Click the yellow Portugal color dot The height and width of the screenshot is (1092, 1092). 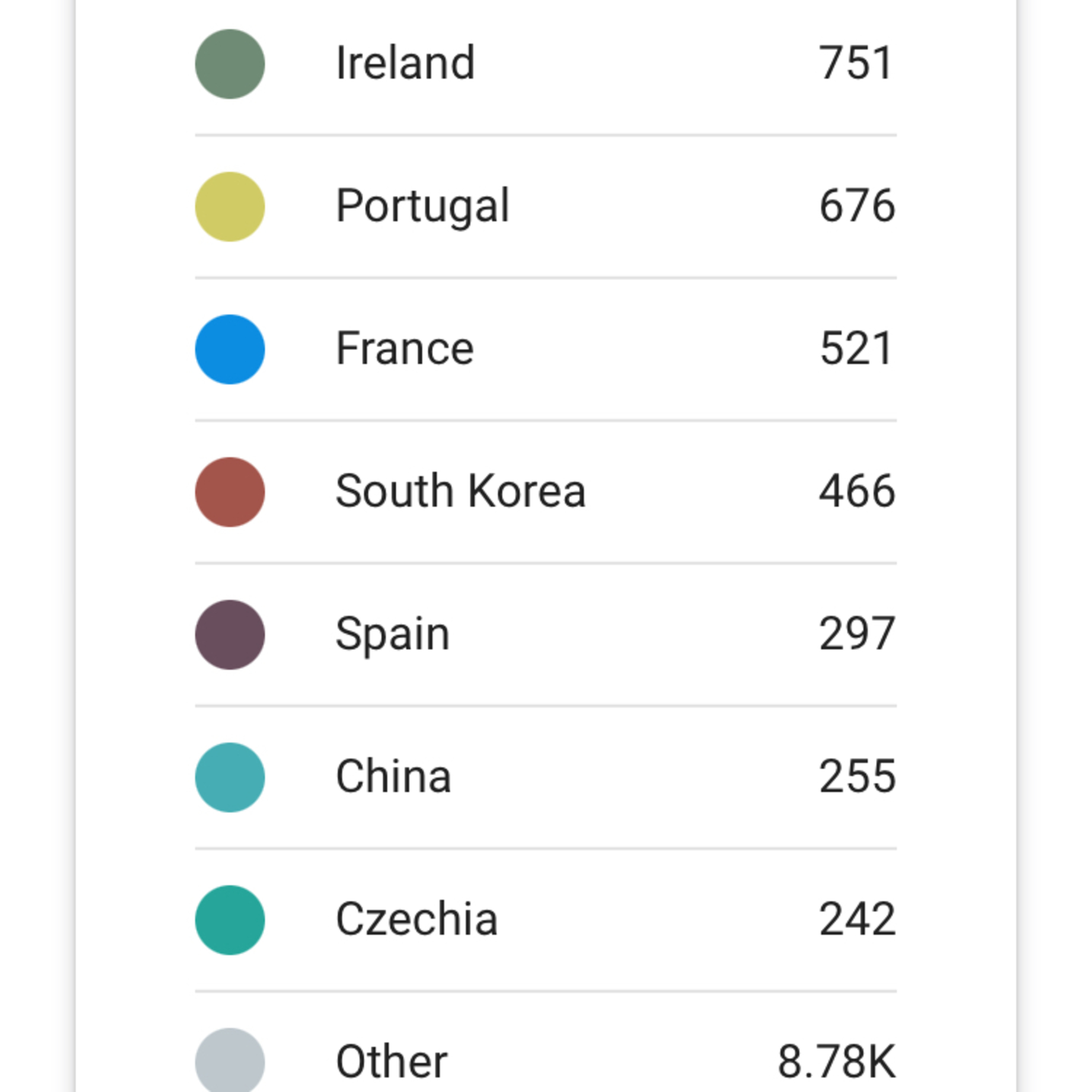[x=229, y=207]
